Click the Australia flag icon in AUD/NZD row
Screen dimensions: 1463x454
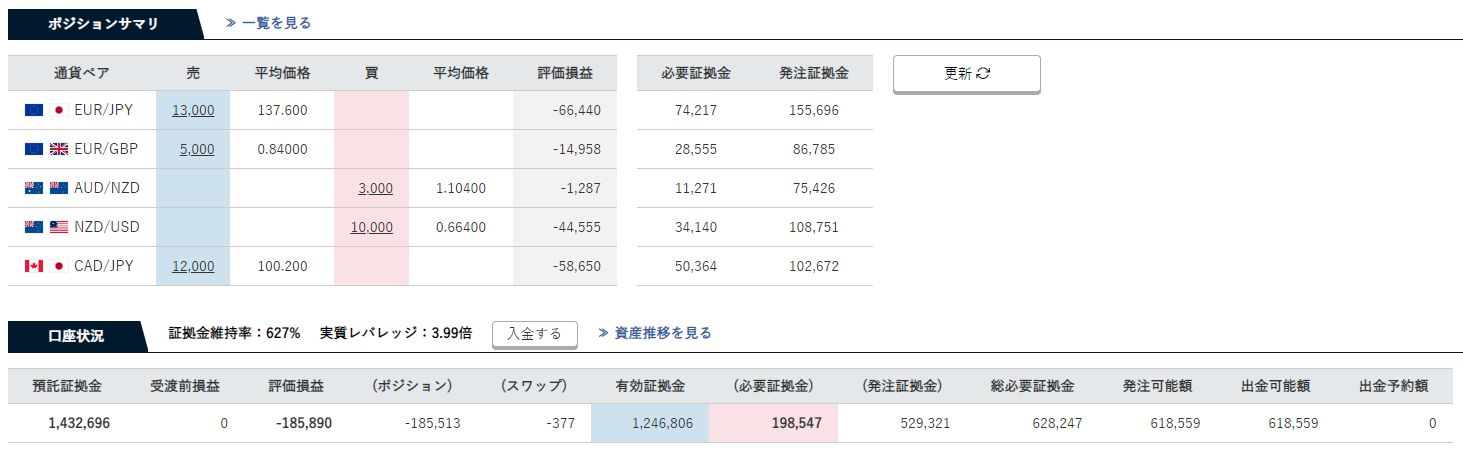34,188
